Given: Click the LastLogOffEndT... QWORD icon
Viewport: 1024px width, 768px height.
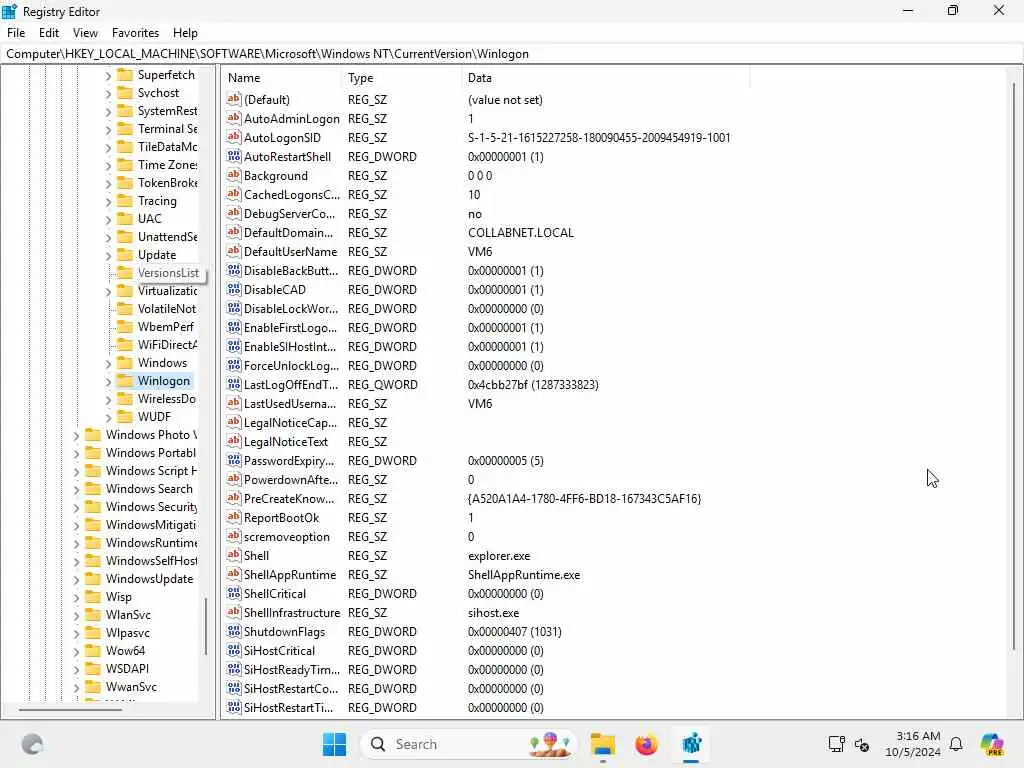Looking at the screenshot, I should [234, 384].
